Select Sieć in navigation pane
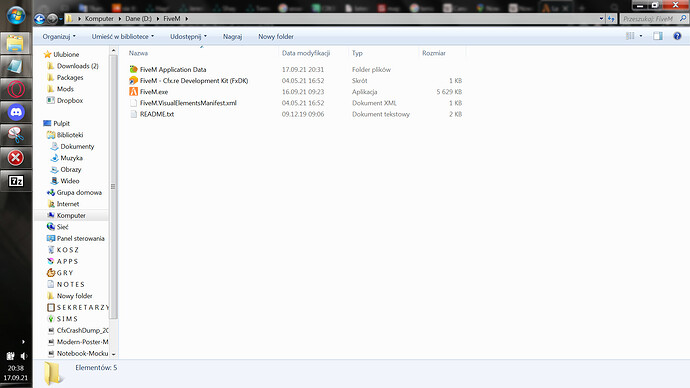This screenshot has width=690, height=388. pyautogui.click(x=62, y=227)
